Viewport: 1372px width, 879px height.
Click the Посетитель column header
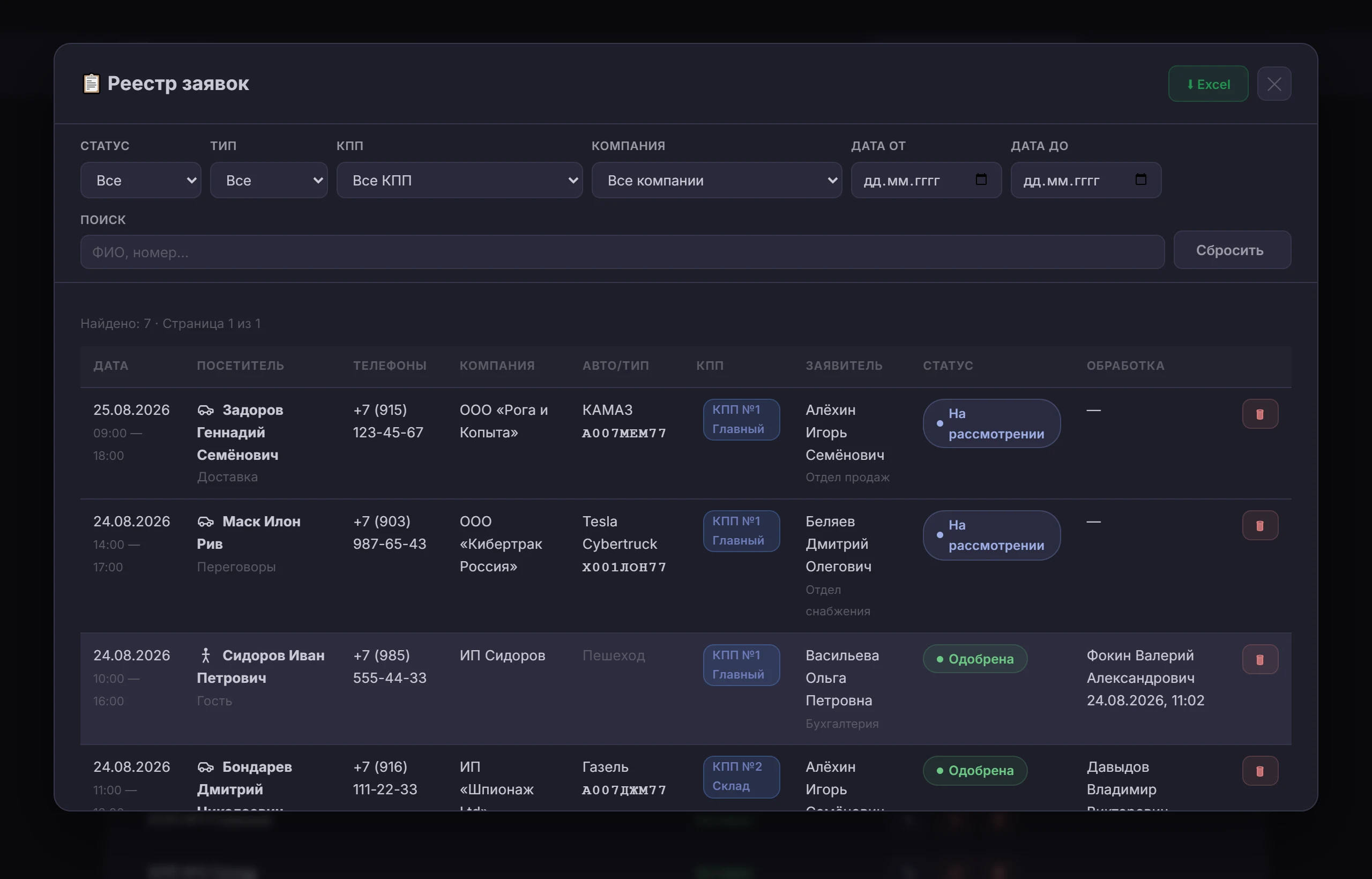(x=240, y=366)
